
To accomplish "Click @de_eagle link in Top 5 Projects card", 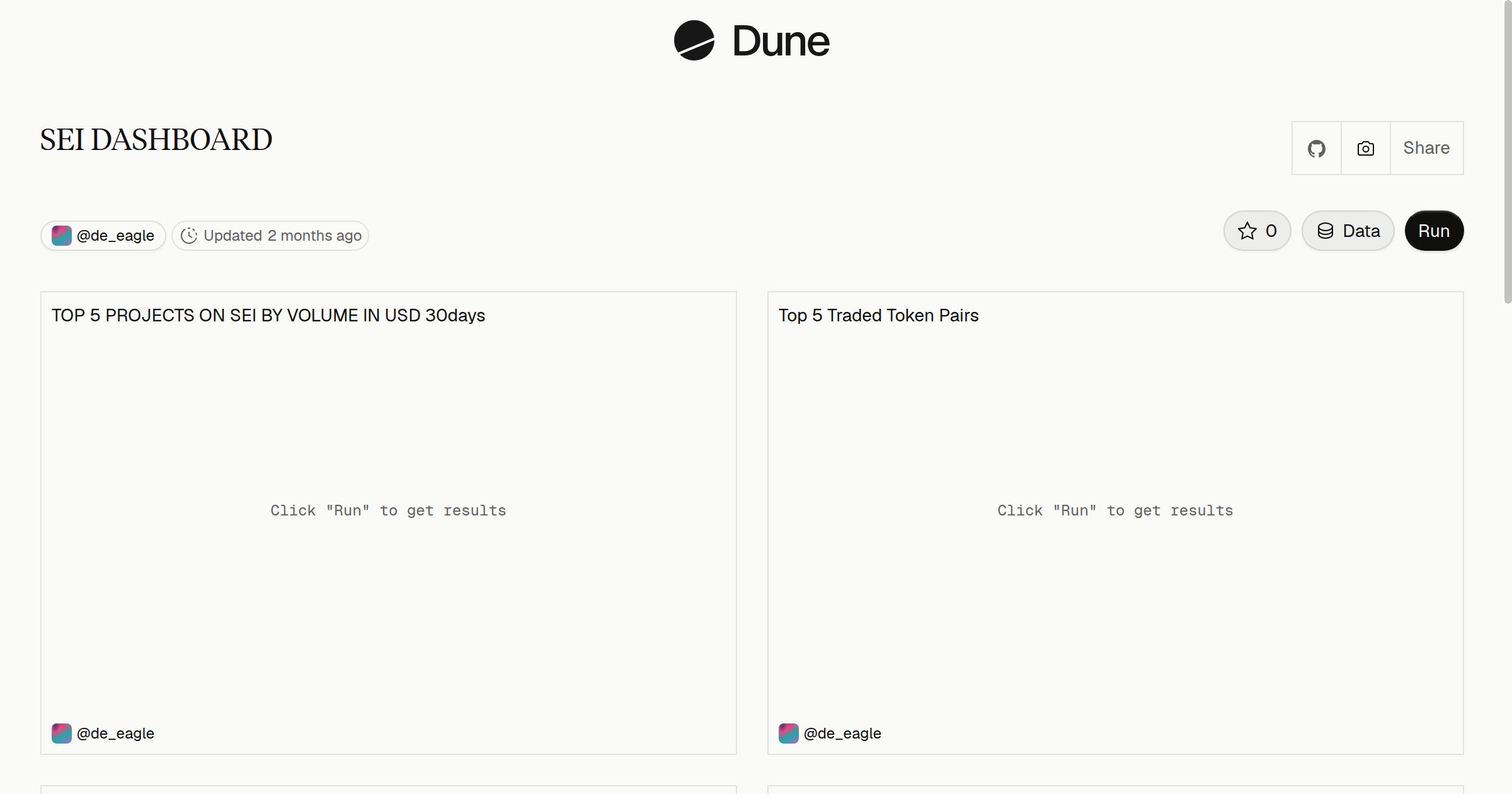I will tap(115, 734).
